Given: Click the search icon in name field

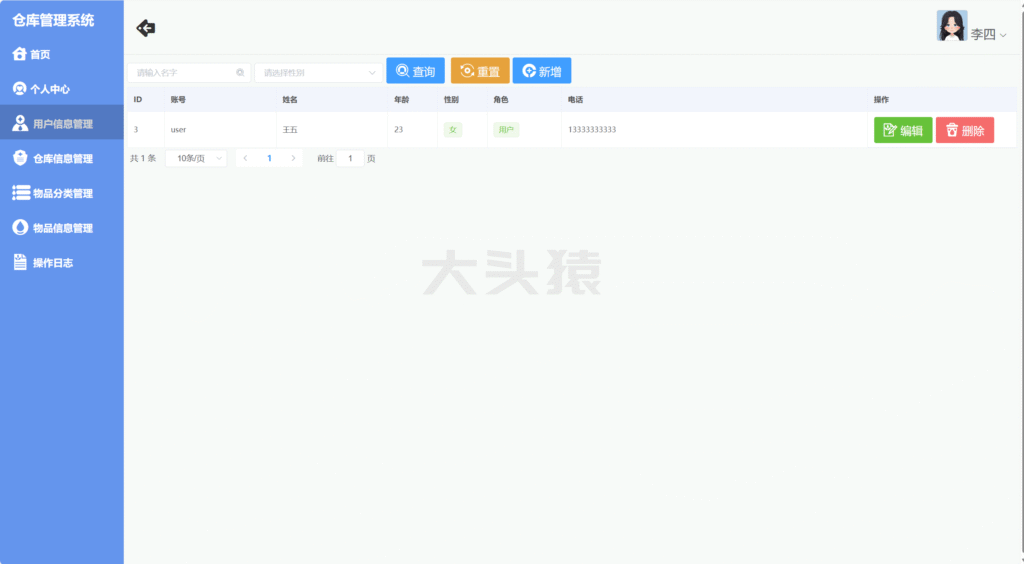Looking at the screenshot, I should 240,72.
